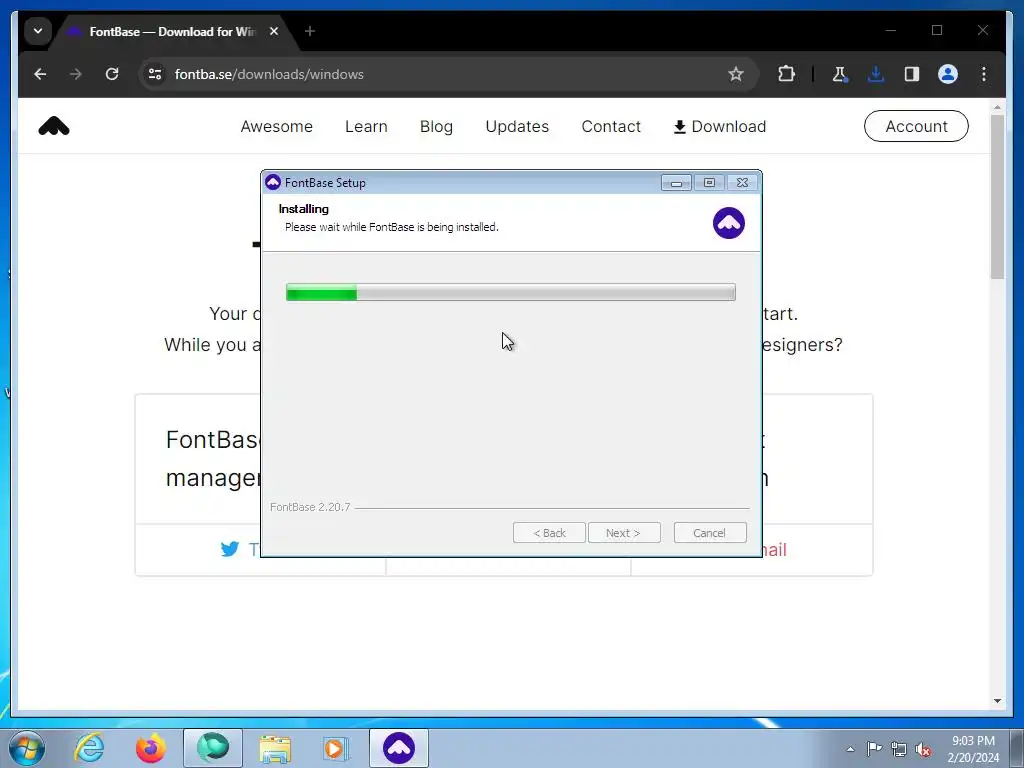Close the FontBase Setup dialog
This screenshot has width=1024, height=768.
click(x=743, y=183)
